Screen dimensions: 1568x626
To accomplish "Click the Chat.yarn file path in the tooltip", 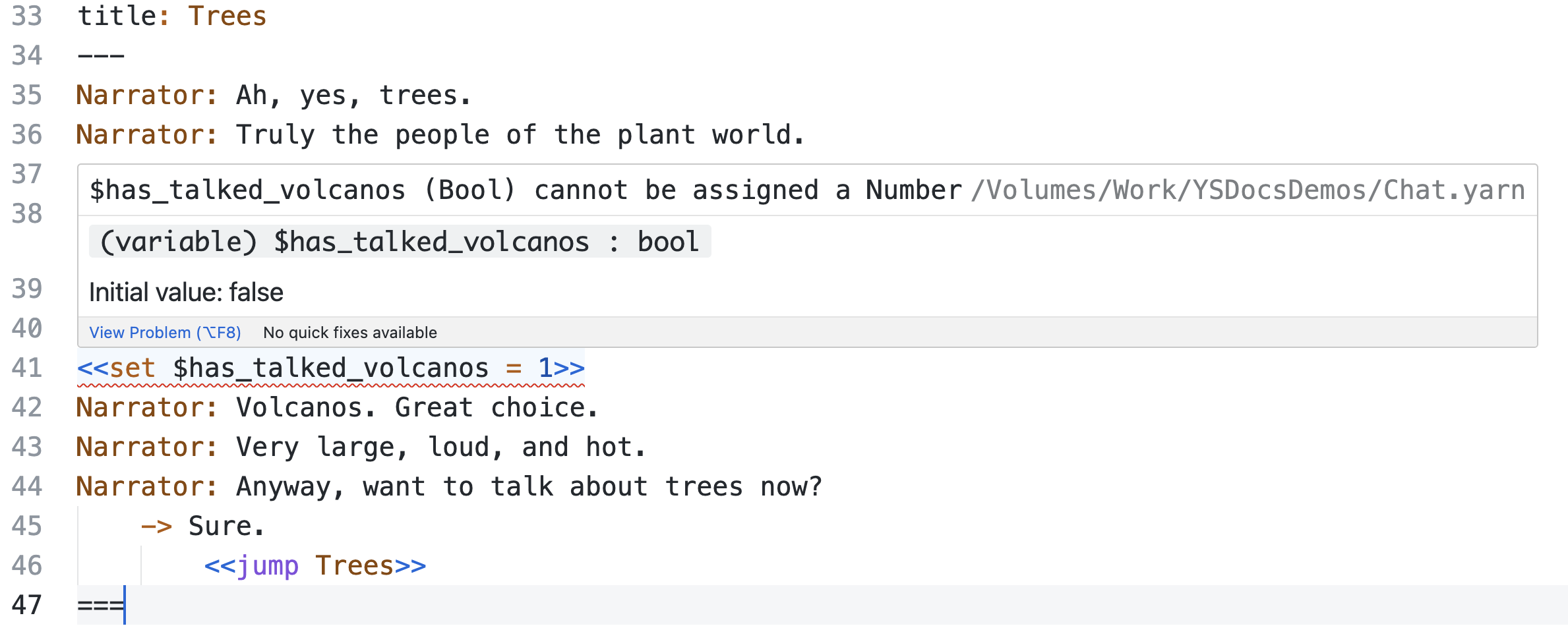I will coord(1248,190).
